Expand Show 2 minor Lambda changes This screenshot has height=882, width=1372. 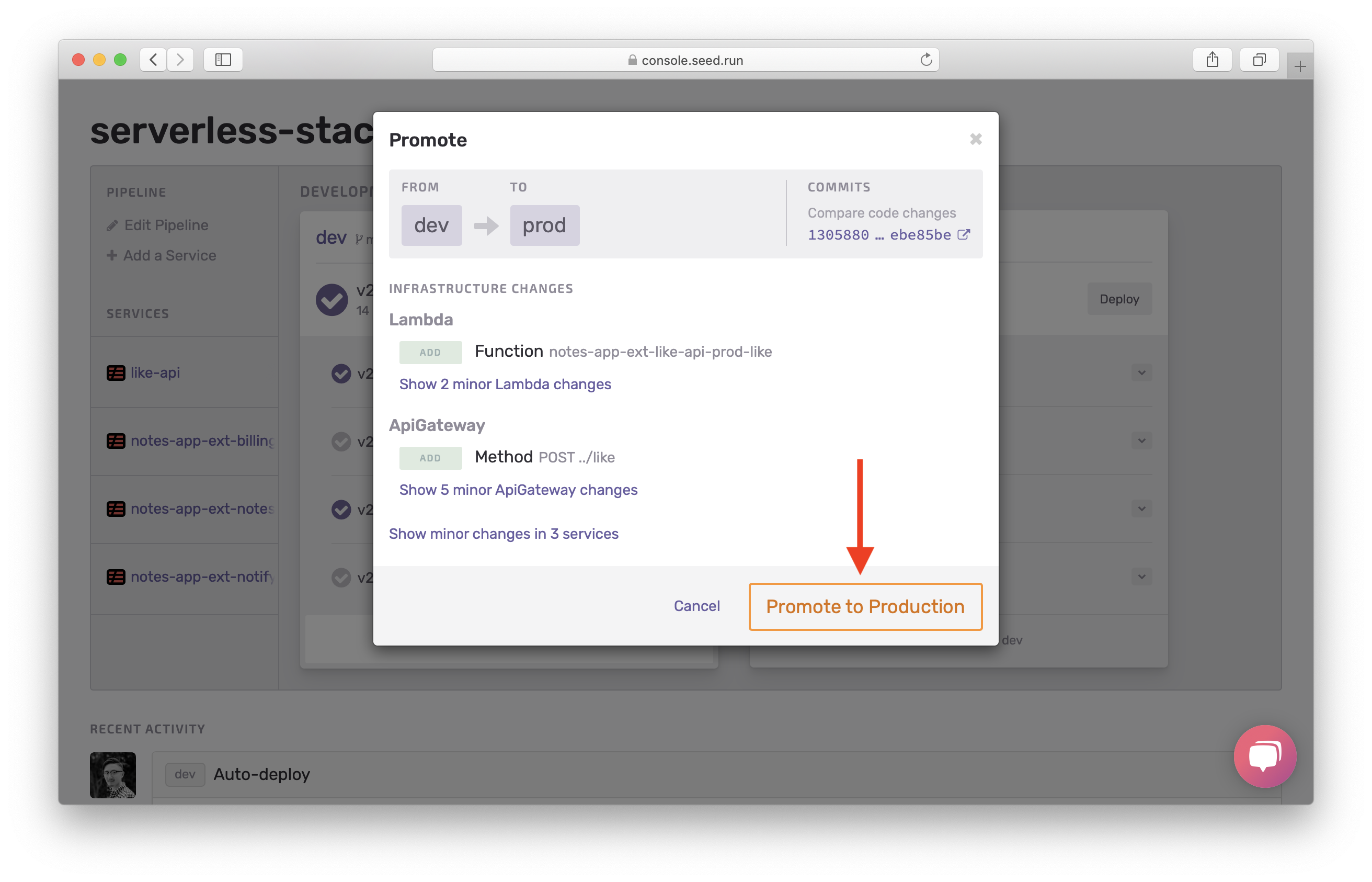pyautogui.click(x=505, y=384)
